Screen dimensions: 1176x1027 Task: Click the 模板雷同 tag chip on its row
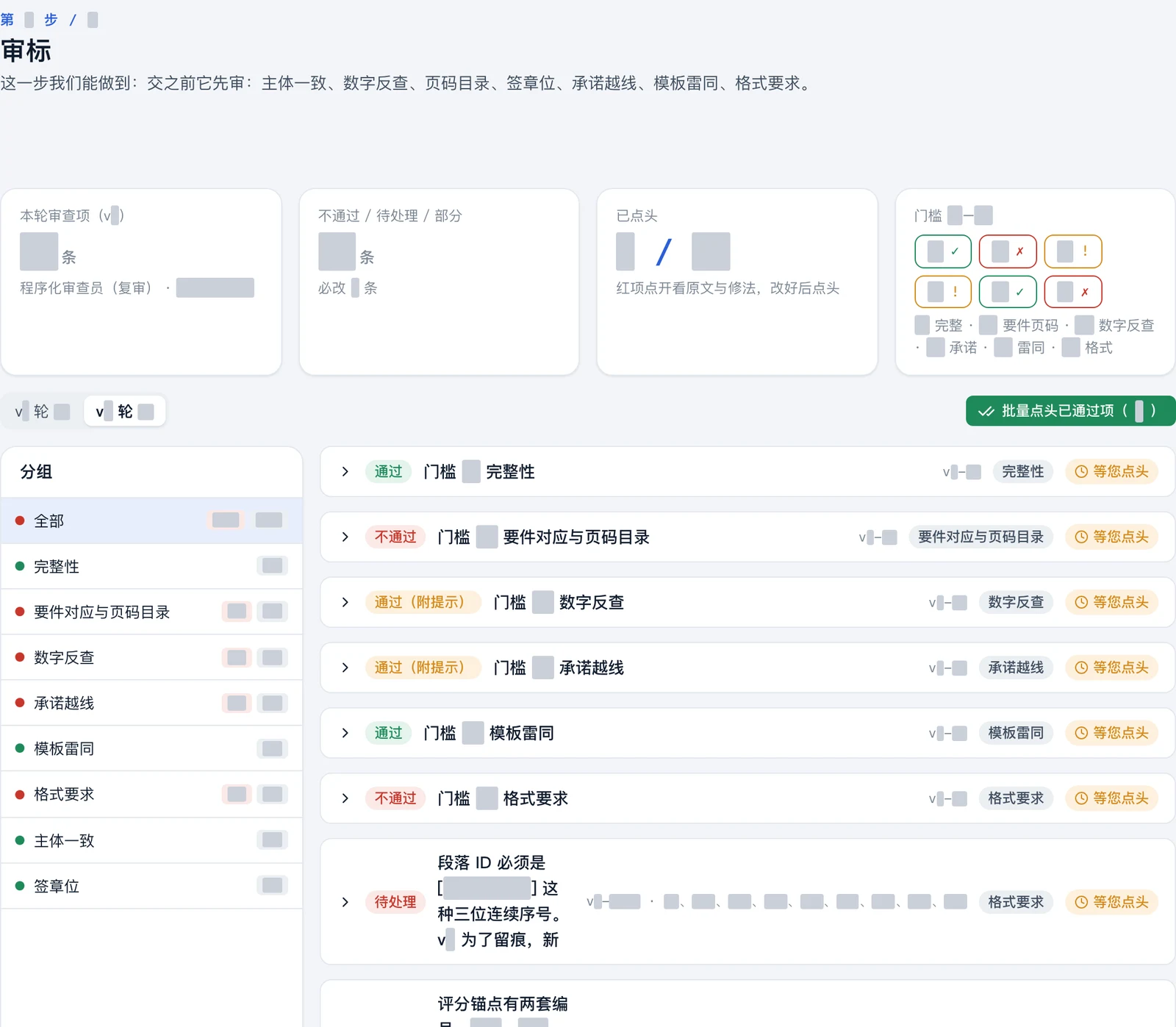pos(1016,734)
